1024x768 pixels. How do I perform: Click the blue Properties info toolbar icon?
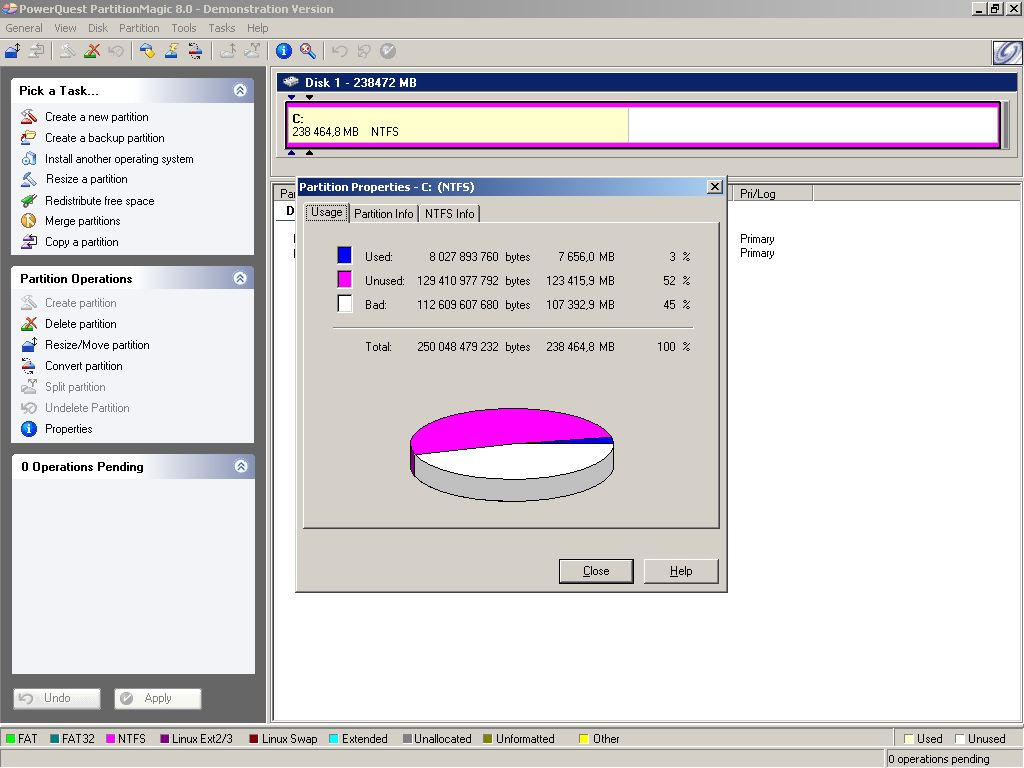point(283,51)
